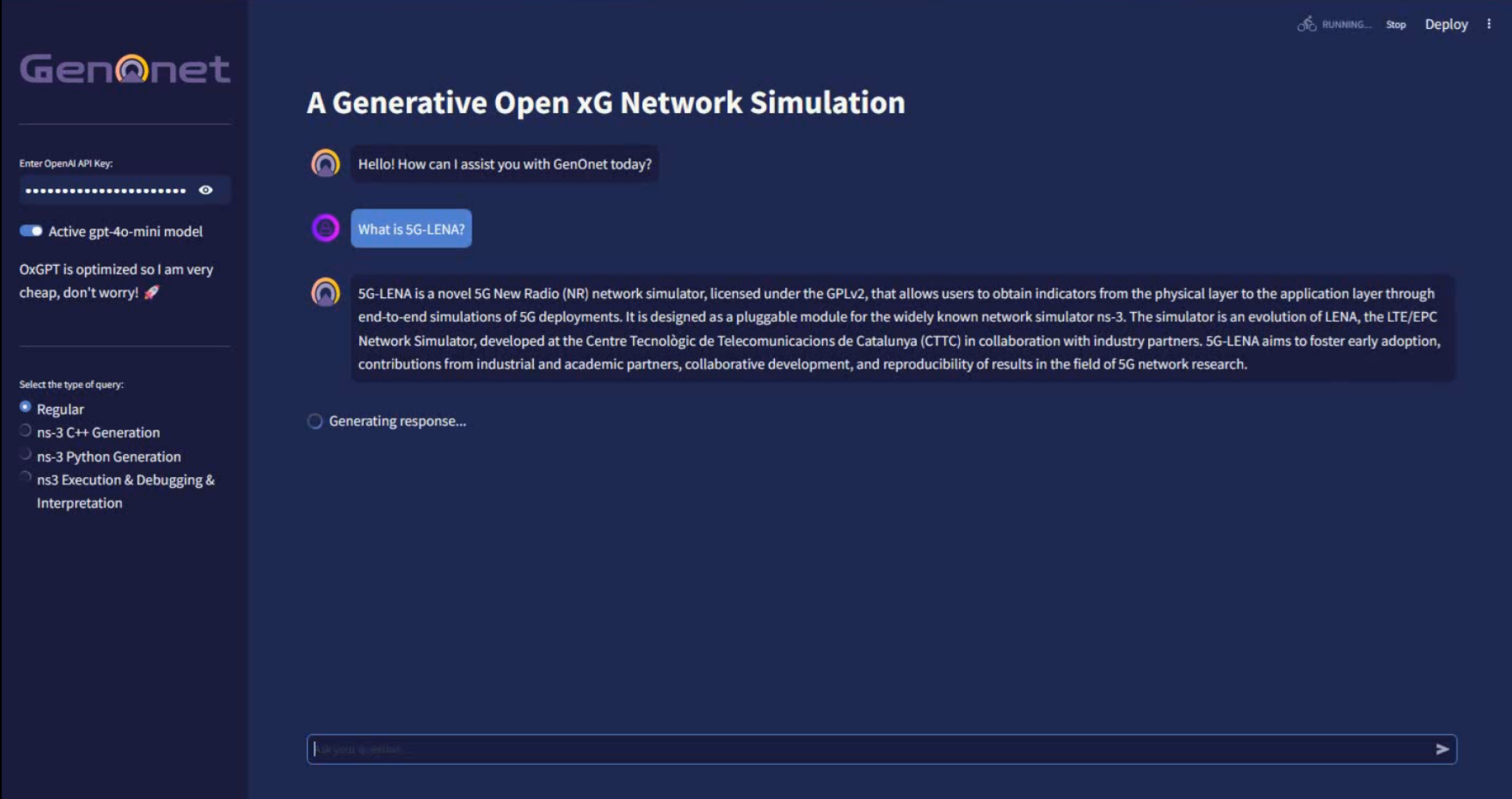Show API key with eye icon

point(206,190)
